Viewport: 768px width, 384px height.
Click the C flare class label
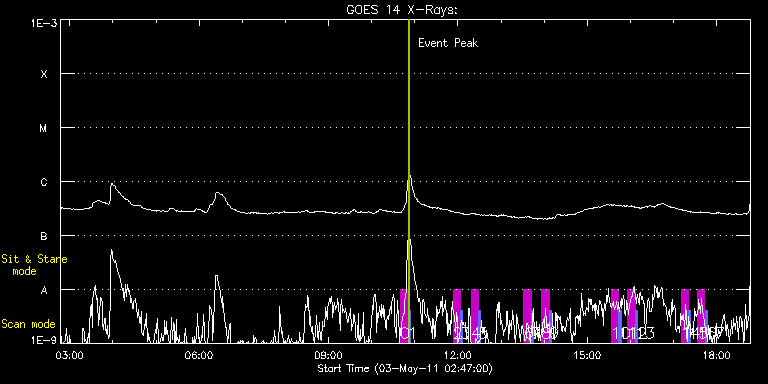tap(44, 182)
